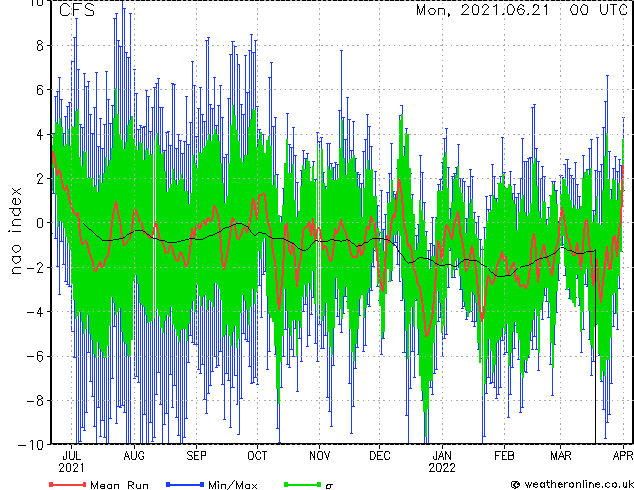This screenshot has width=634, height=490.
Task: Click the y-axis value 0
Action: tap(40, 223)
